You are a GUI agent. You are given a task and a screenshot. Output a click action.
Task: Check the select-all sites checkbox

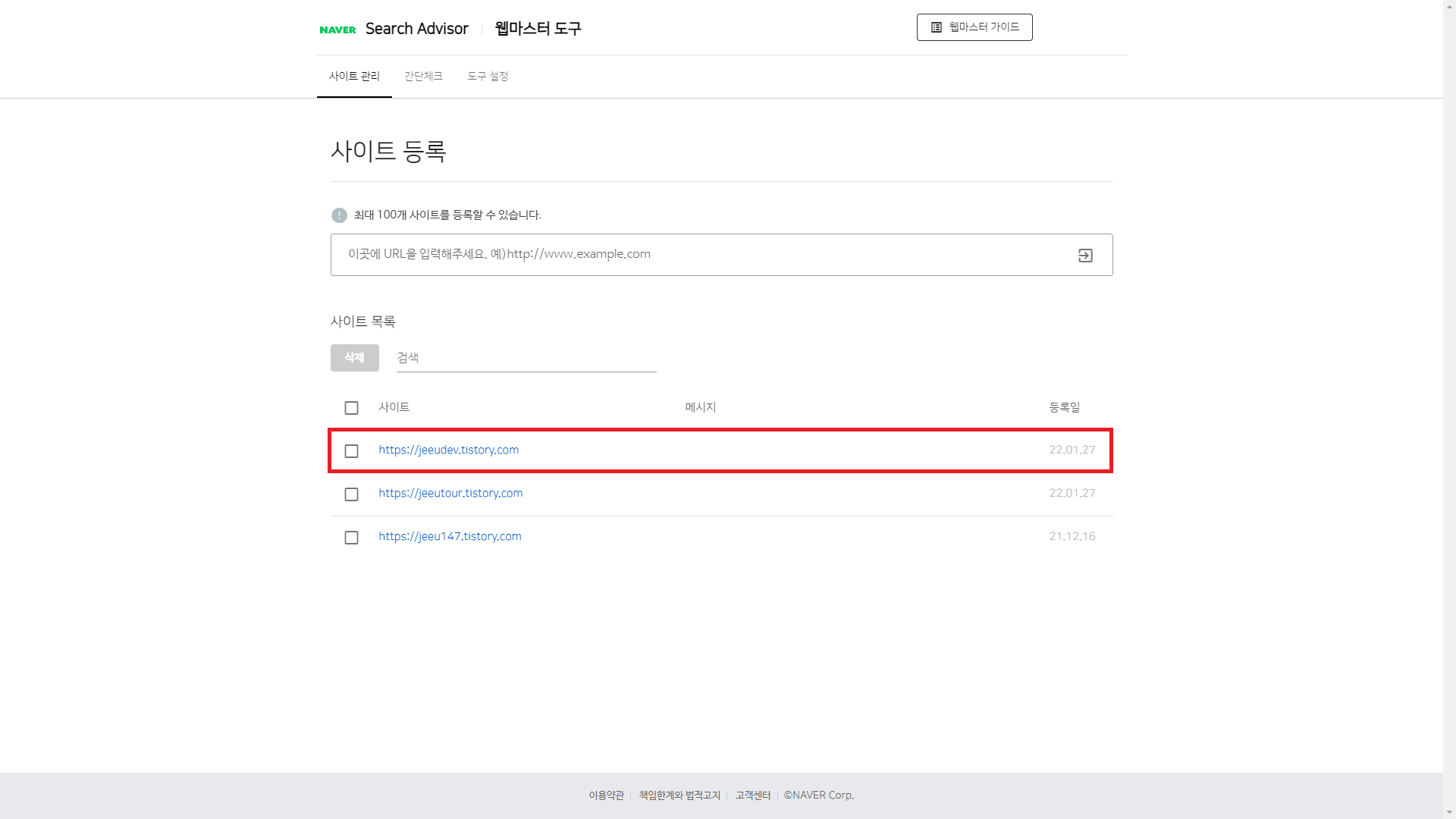(x=351, y=408)
